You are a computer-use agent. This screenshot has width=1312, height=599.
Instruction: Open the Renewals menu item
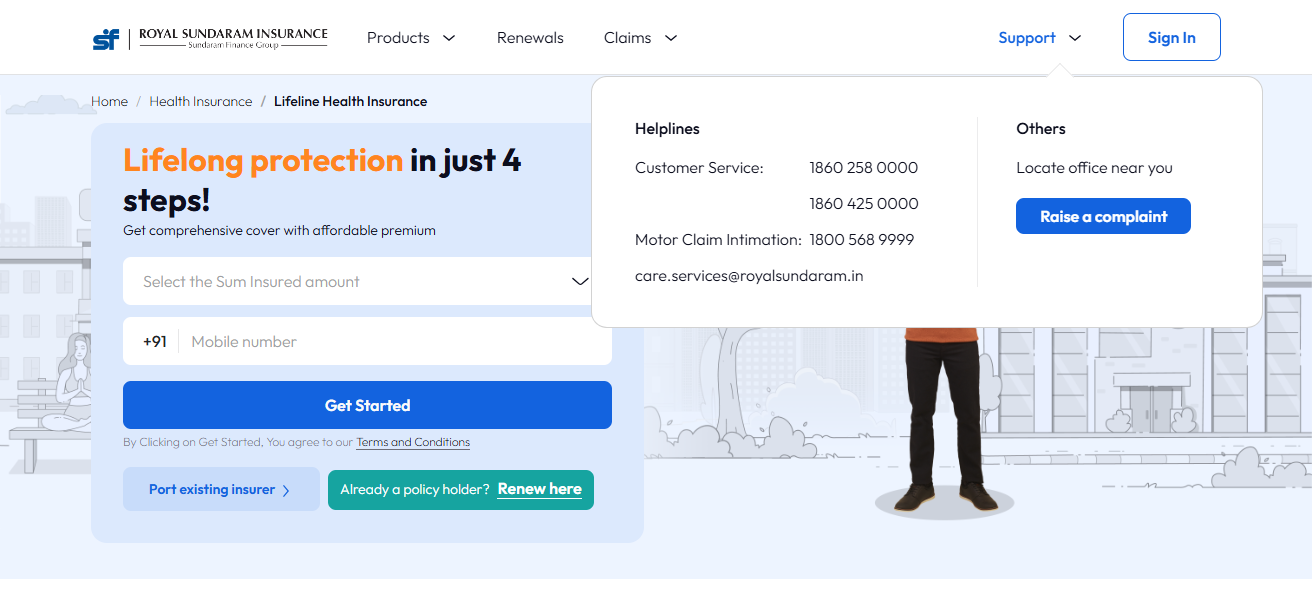530,38
